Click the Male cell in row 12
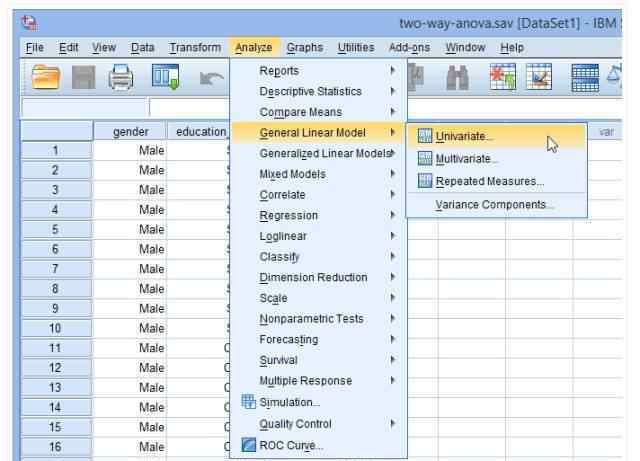The width and height of the screenshot is (640, 461). 130,368
